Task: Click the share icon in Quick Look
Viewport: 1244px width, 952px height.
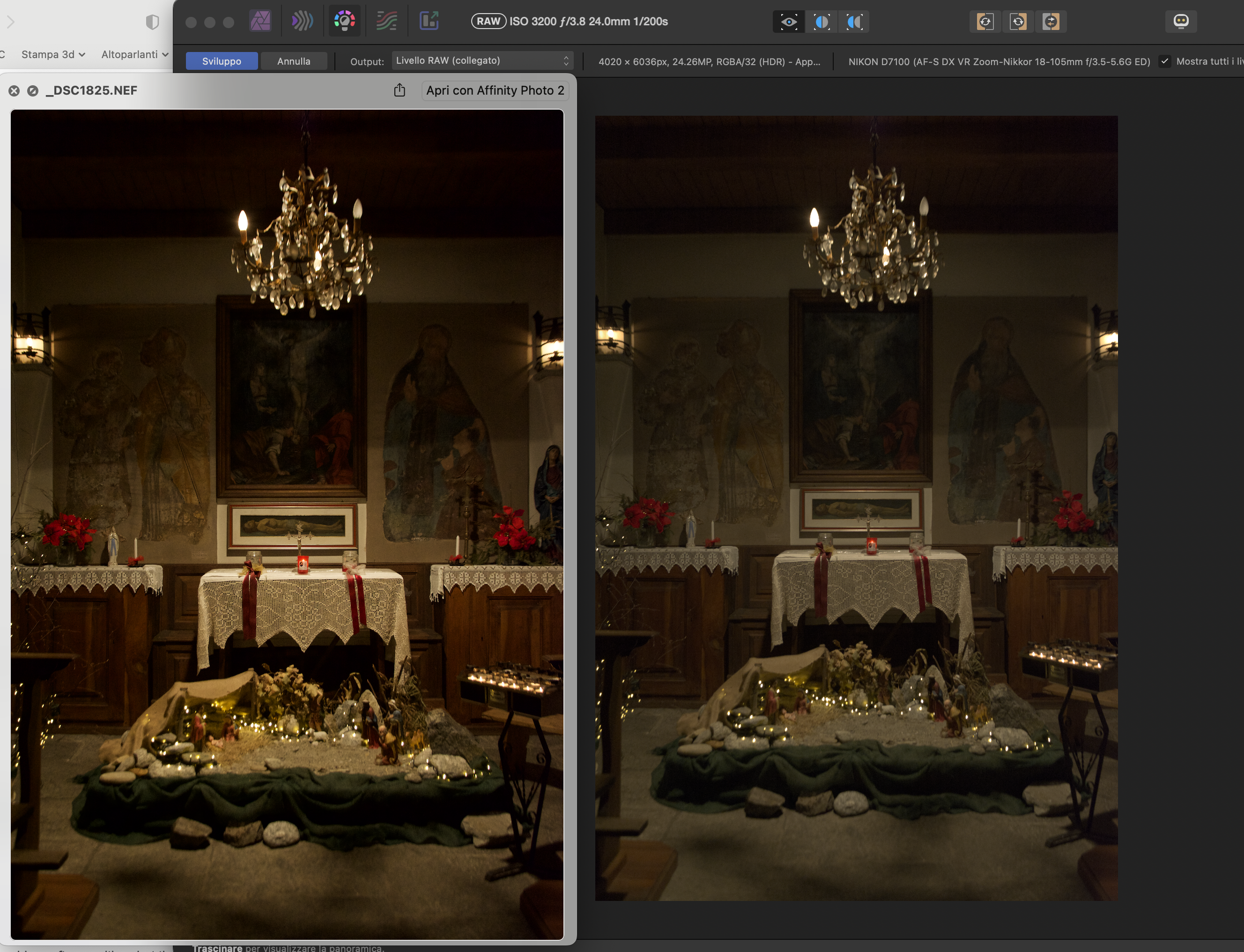Action: [x=400, y=90]
